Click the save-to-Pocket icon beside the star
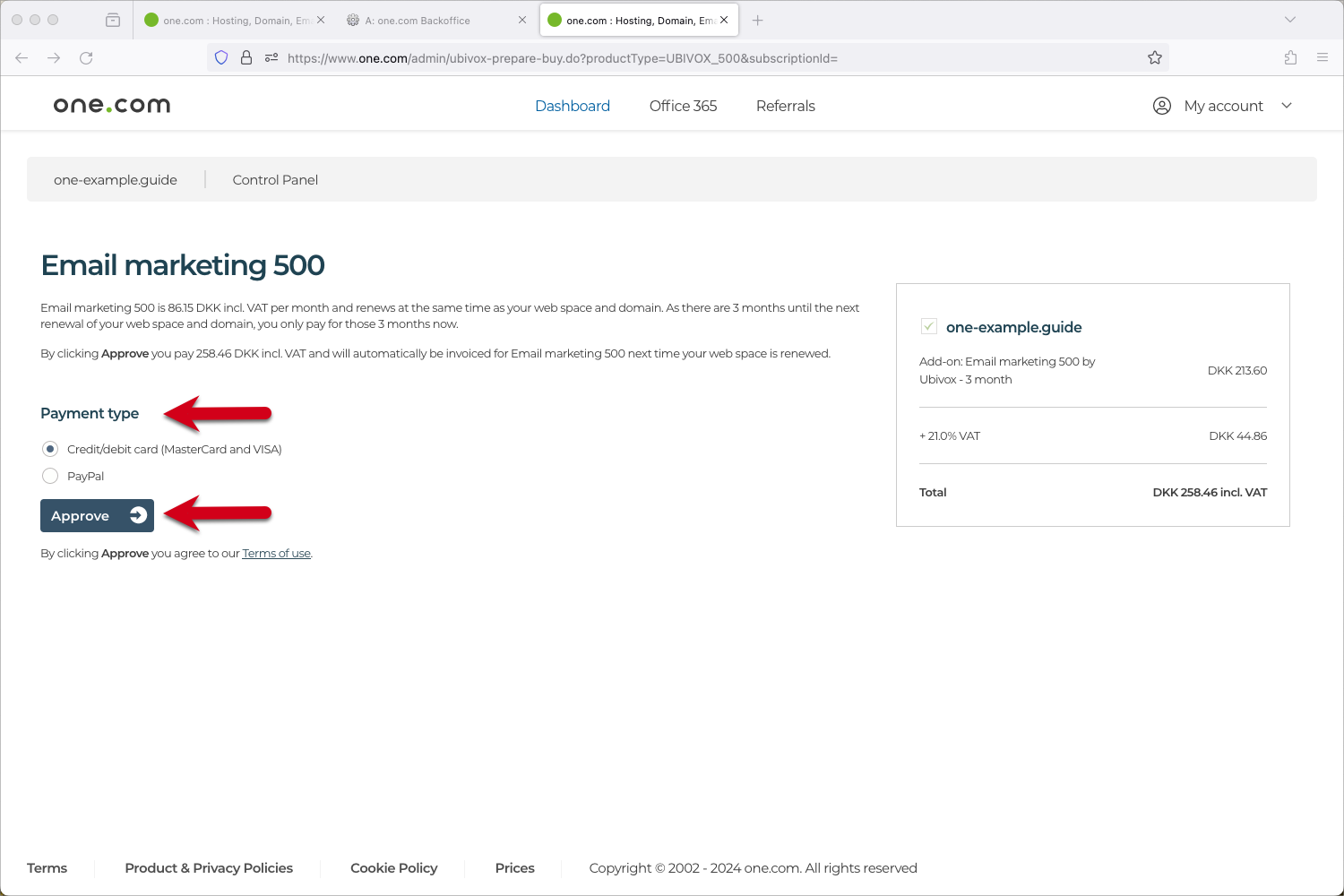This screenshot has width=1344, height=896. click(x=1290, y=57)
